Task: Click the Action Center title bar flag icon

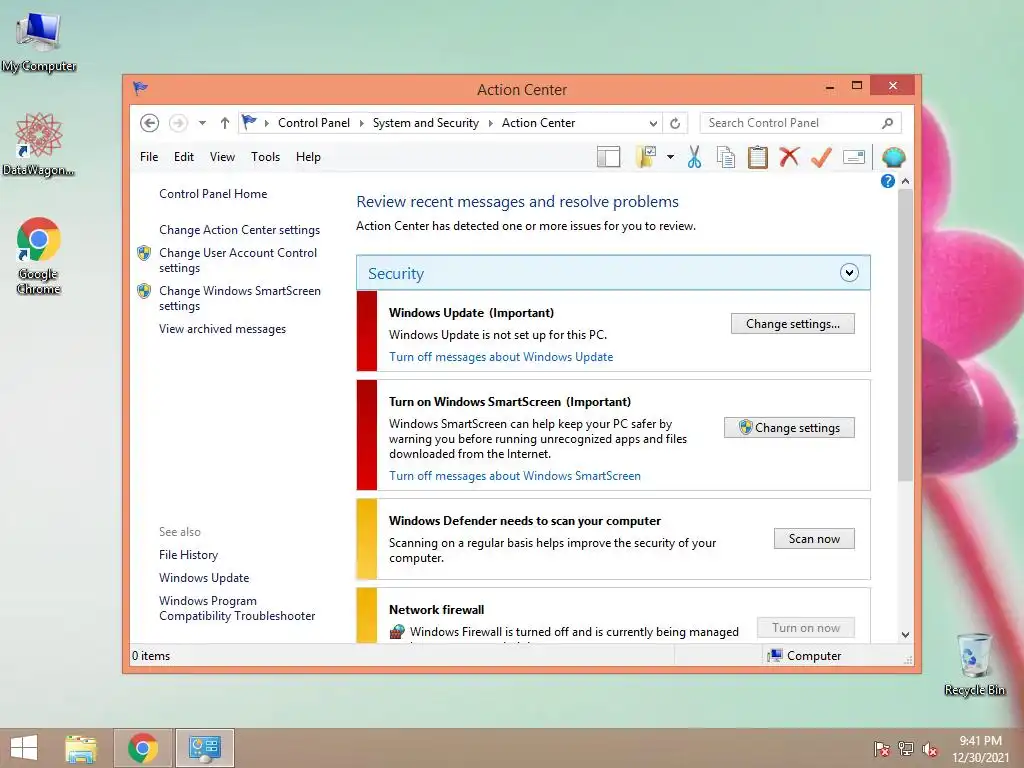Action: pyautogui.click(x=140, y=88)
